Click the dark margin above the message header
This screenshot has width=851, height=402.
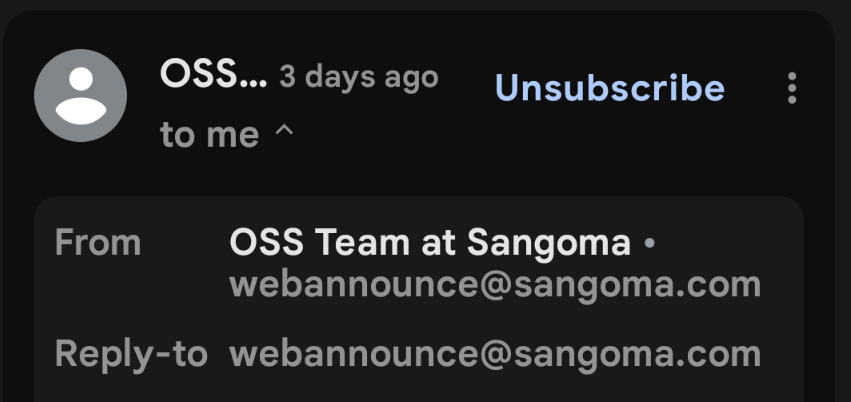coord(420,6)
